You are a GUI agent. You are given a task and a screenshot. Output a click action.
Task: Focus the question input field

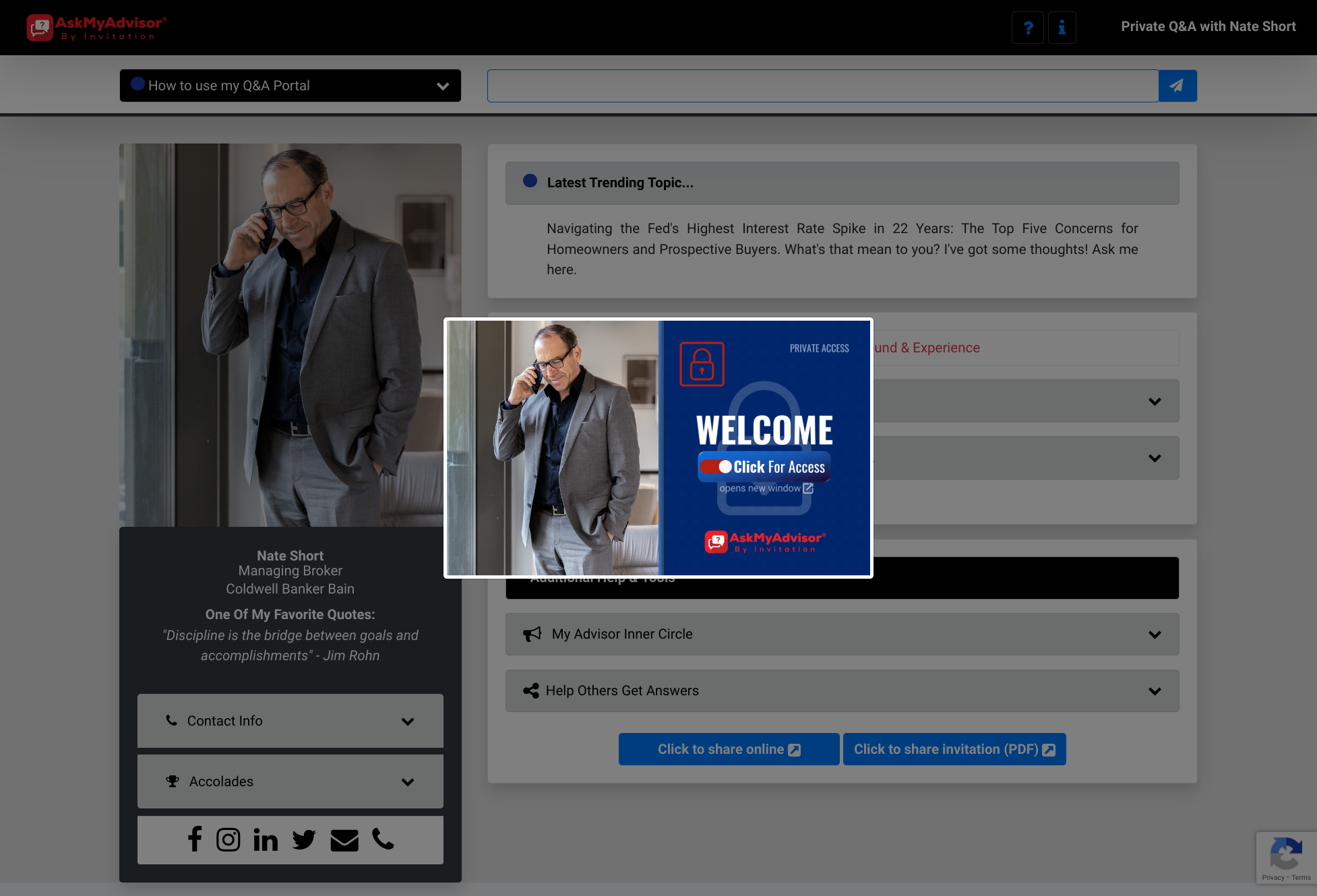[823, 86]
